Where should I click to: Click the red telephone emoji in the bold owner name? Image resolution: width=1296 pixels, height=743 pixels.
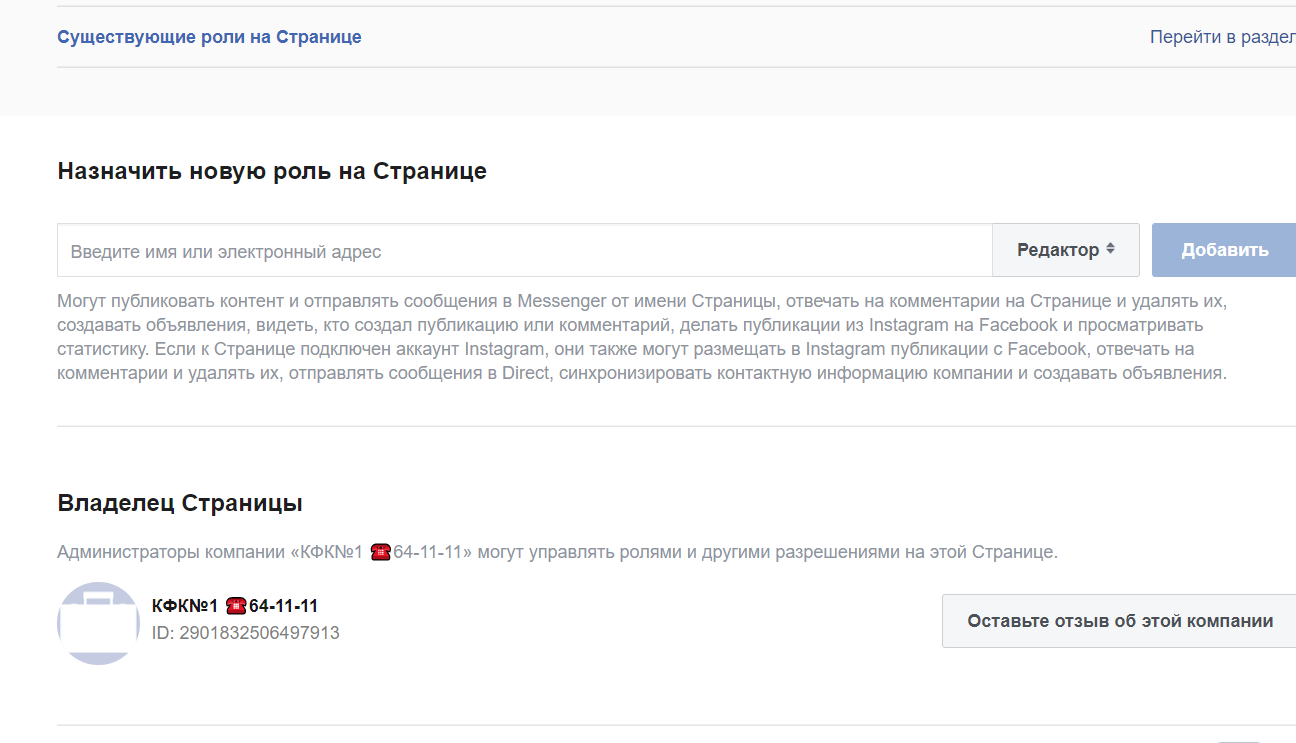tap(235, 606)
